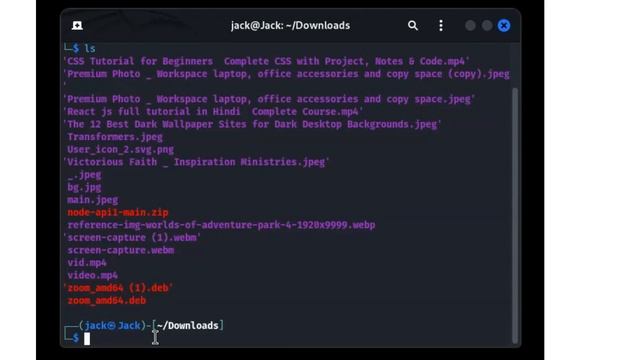
Task: Click Transformers.jpeg file name
Action: (x=115, y=137)
